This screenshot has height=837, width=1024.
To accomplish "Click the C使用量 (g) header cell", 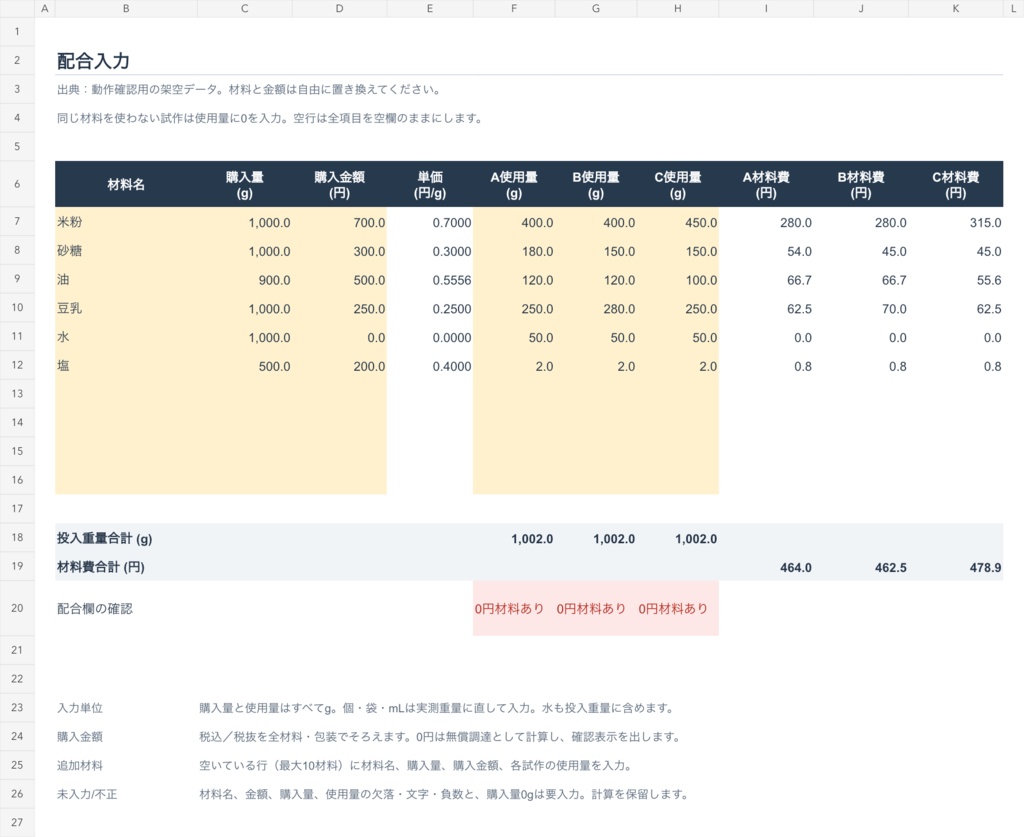I will (x=678, y=184).
